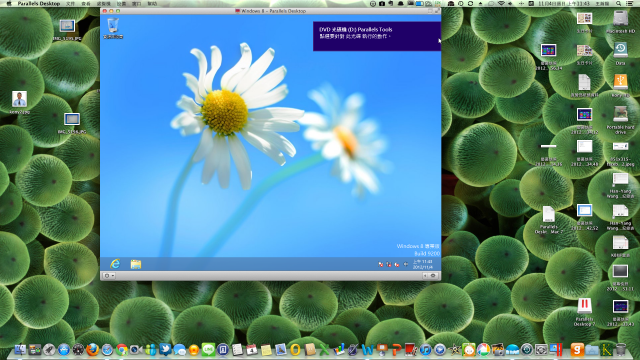Screen dimensions: 640x360
Task: Open Internet Explorer in the Windows 8 taskbar
Action: [x=115, y=264]
